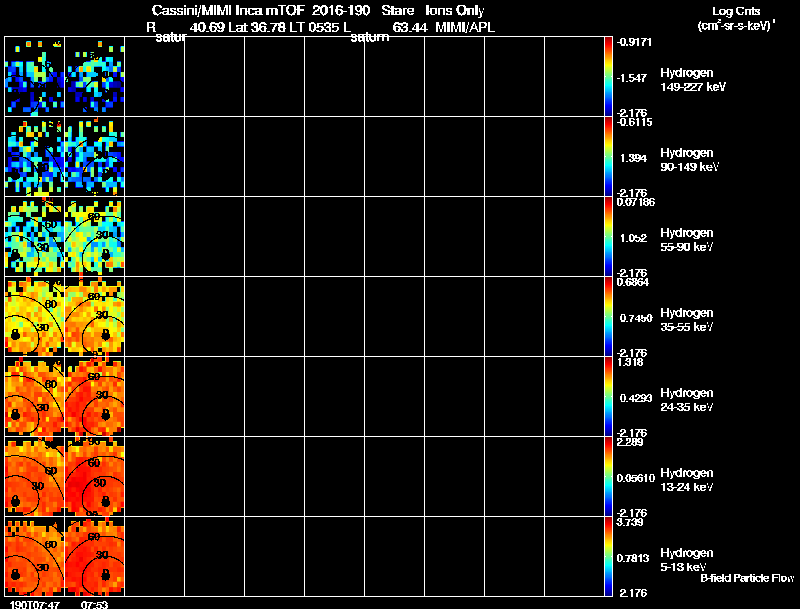View the 13-24 keV image at 07:53

point(95,477)
